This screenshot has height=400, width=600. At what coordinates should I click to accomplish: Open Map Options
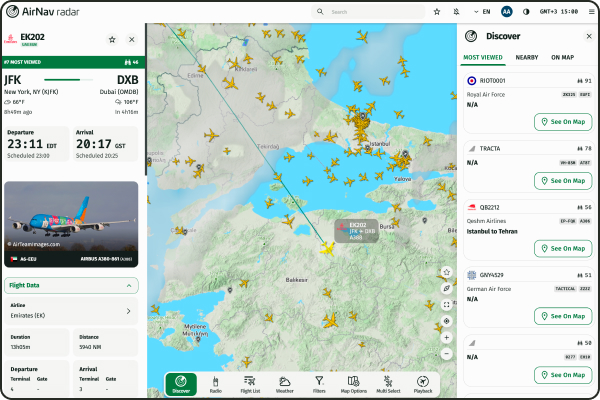(354, 384)
